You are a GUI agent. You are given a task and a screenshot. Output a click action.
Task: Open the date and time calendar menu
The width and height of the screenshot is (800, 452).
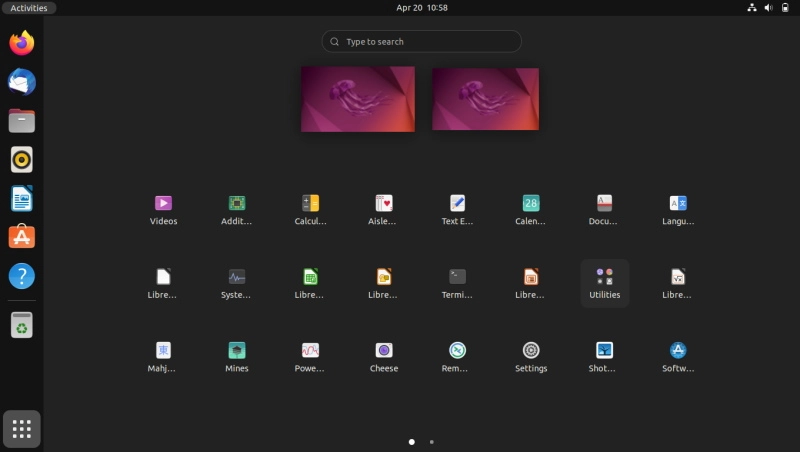coord(422,8)
